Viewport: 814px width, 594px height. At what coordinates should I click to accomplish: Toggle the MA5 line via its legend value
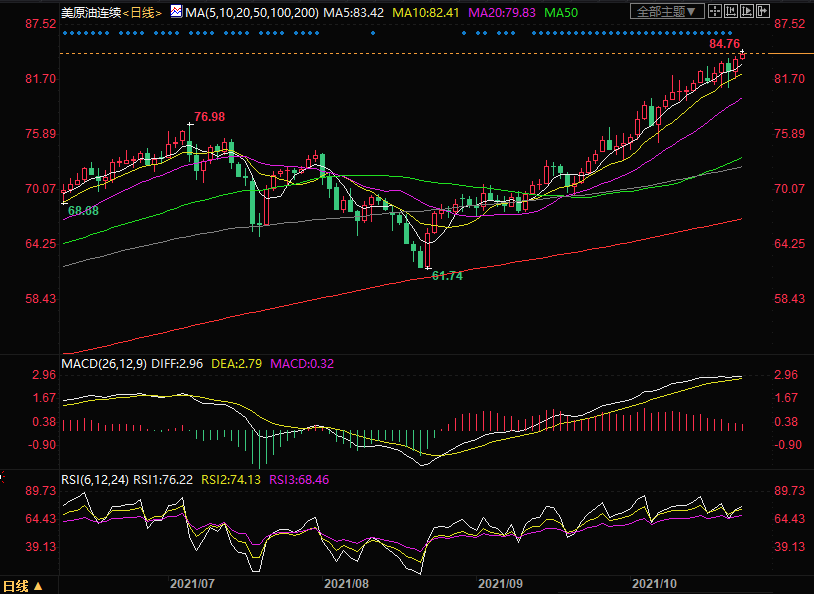click(x=358, y=12)
